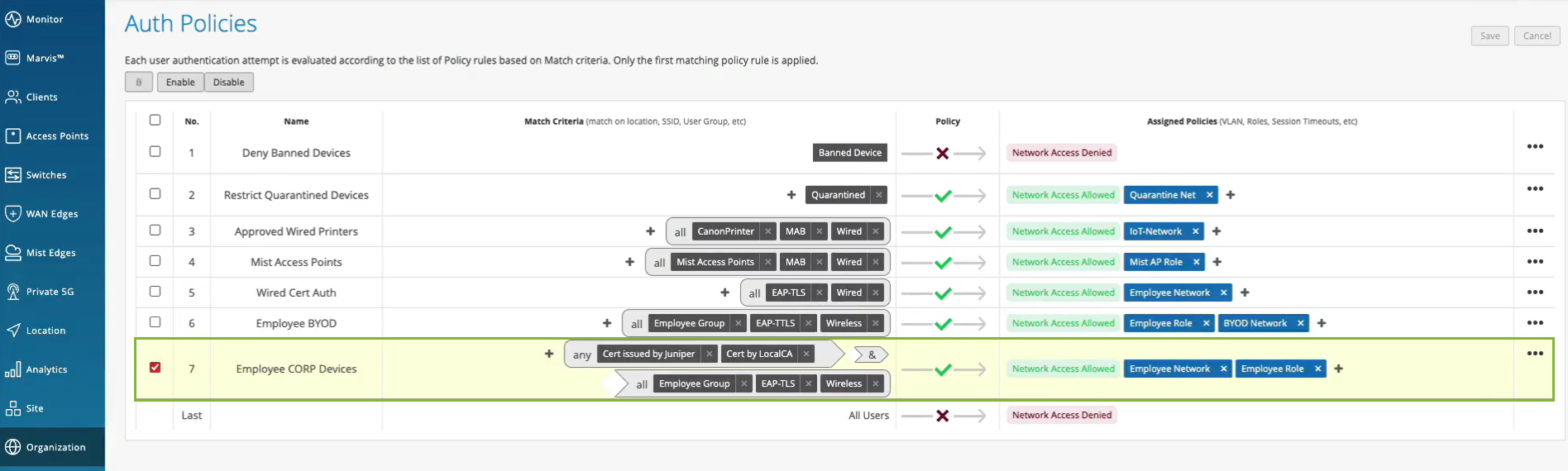Add match criteria to Employee BYOD rule
Image resolution: width=1568 pixels, height=471 pixels.
pos(607,323)
